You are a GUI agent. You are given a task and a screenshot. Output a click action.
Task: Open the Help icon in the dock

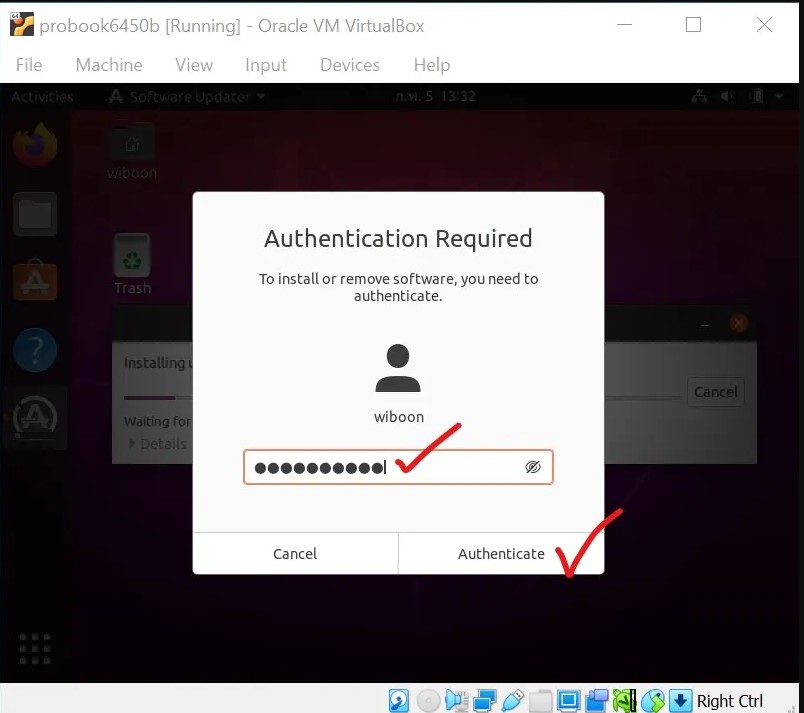(35, 350)
